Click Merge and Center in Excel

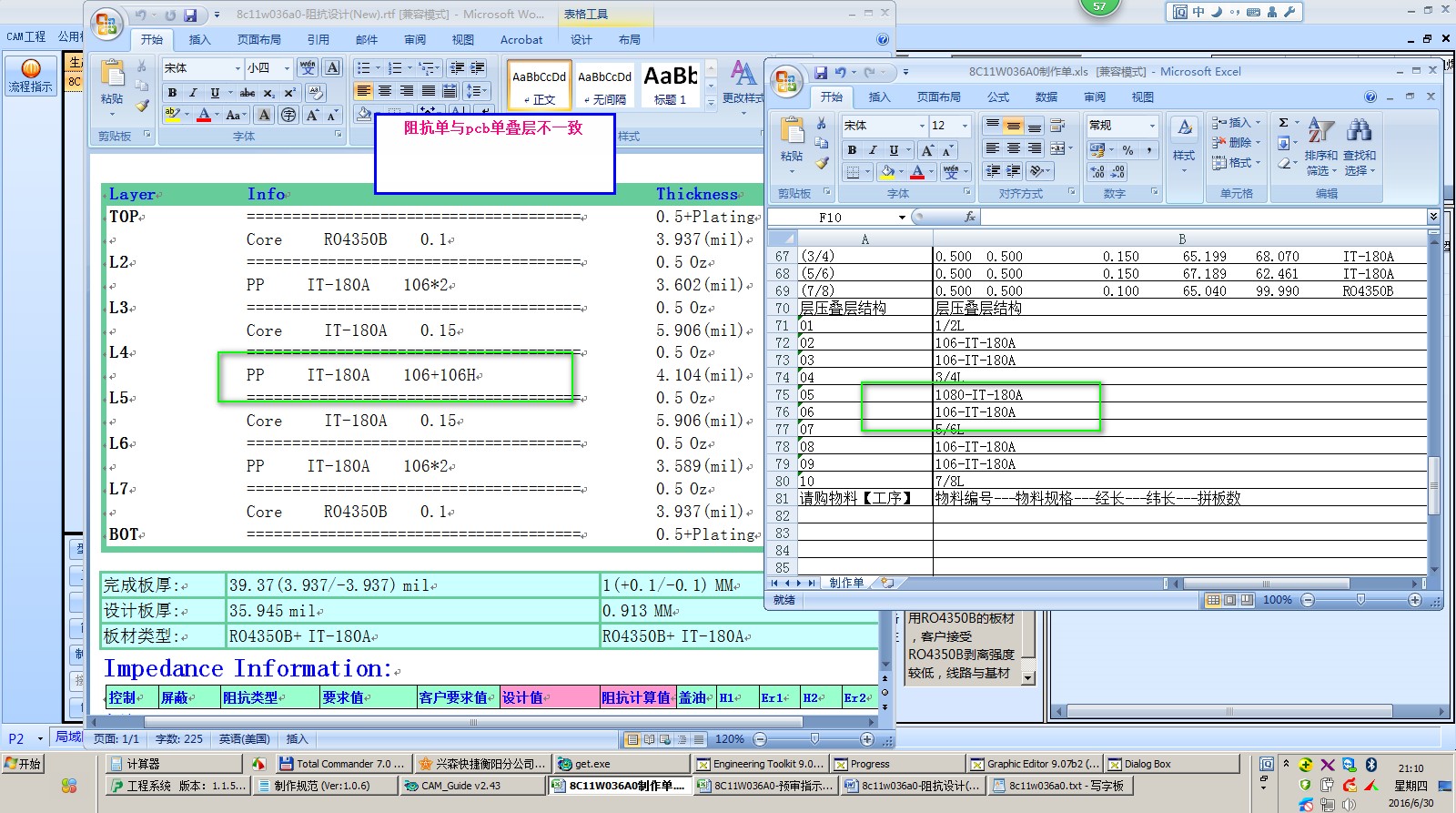(1056, 148)
